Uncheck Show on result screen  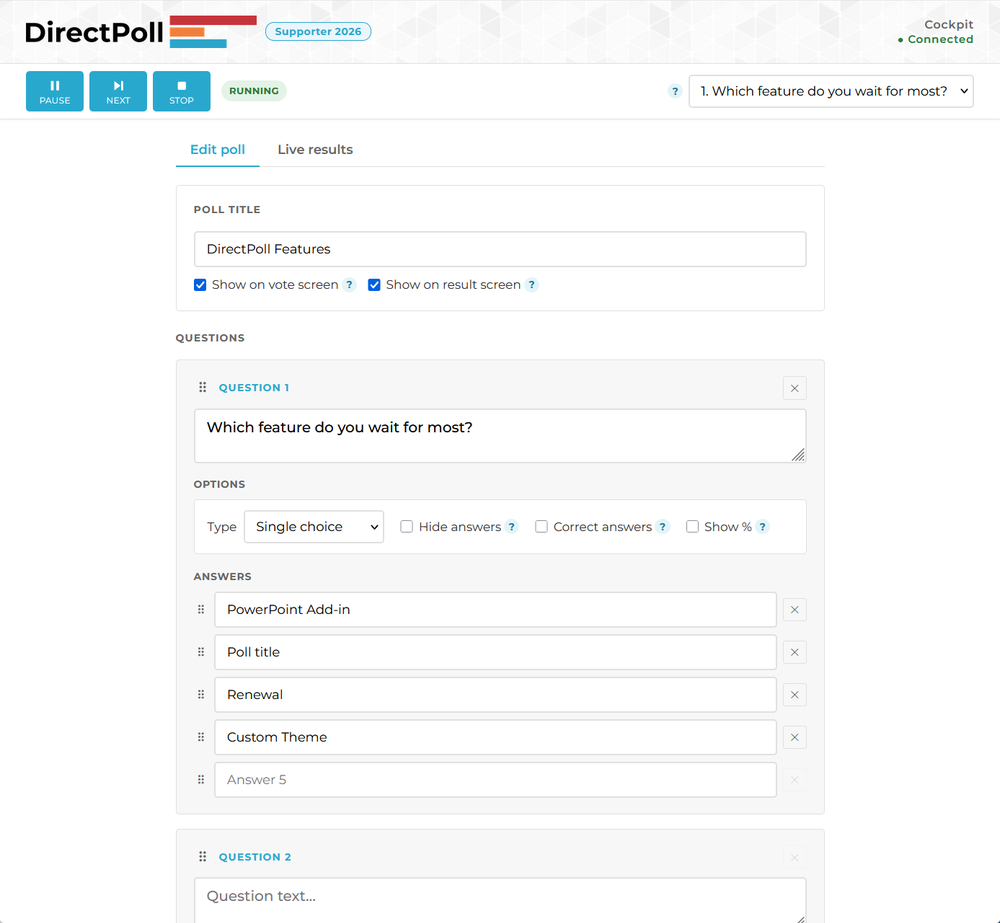coord(374,284)
